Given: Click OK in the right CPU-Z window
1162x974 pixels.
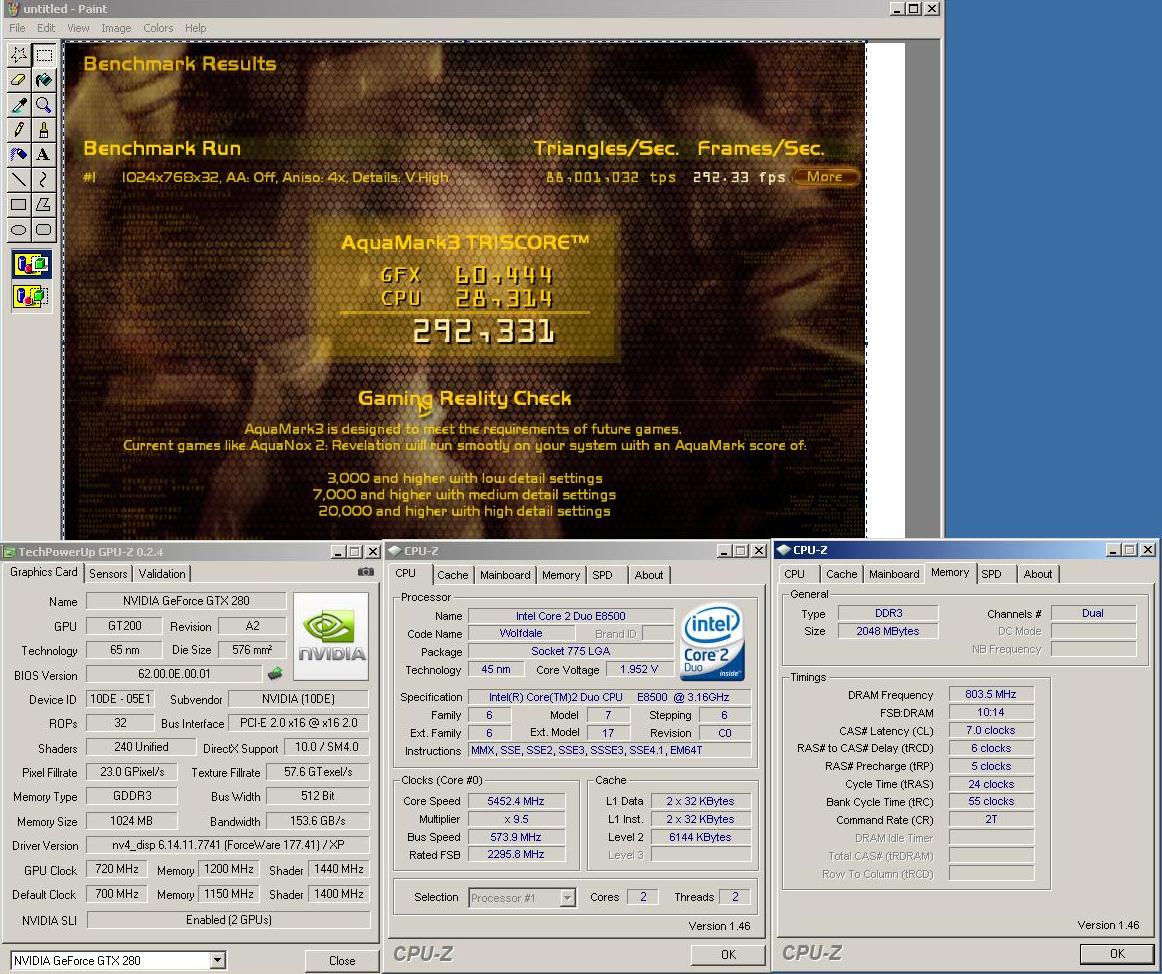Looking at the screenshot, I should (1117, 954).
